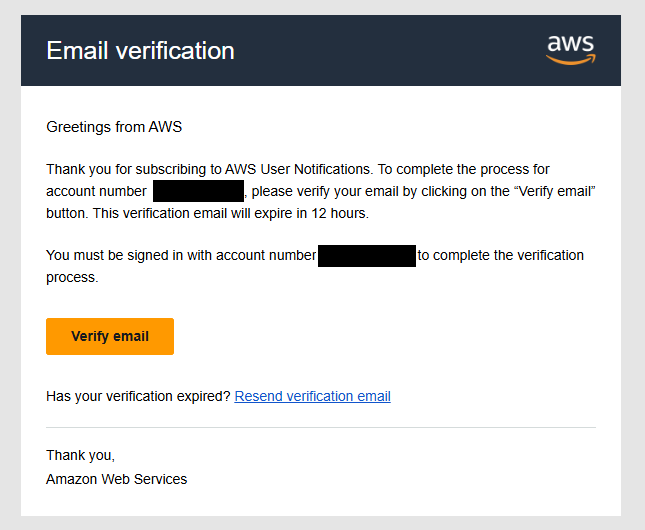Click the to complete the verification text
This screenshot has width=645, height=530.
(x=501, y=256)
